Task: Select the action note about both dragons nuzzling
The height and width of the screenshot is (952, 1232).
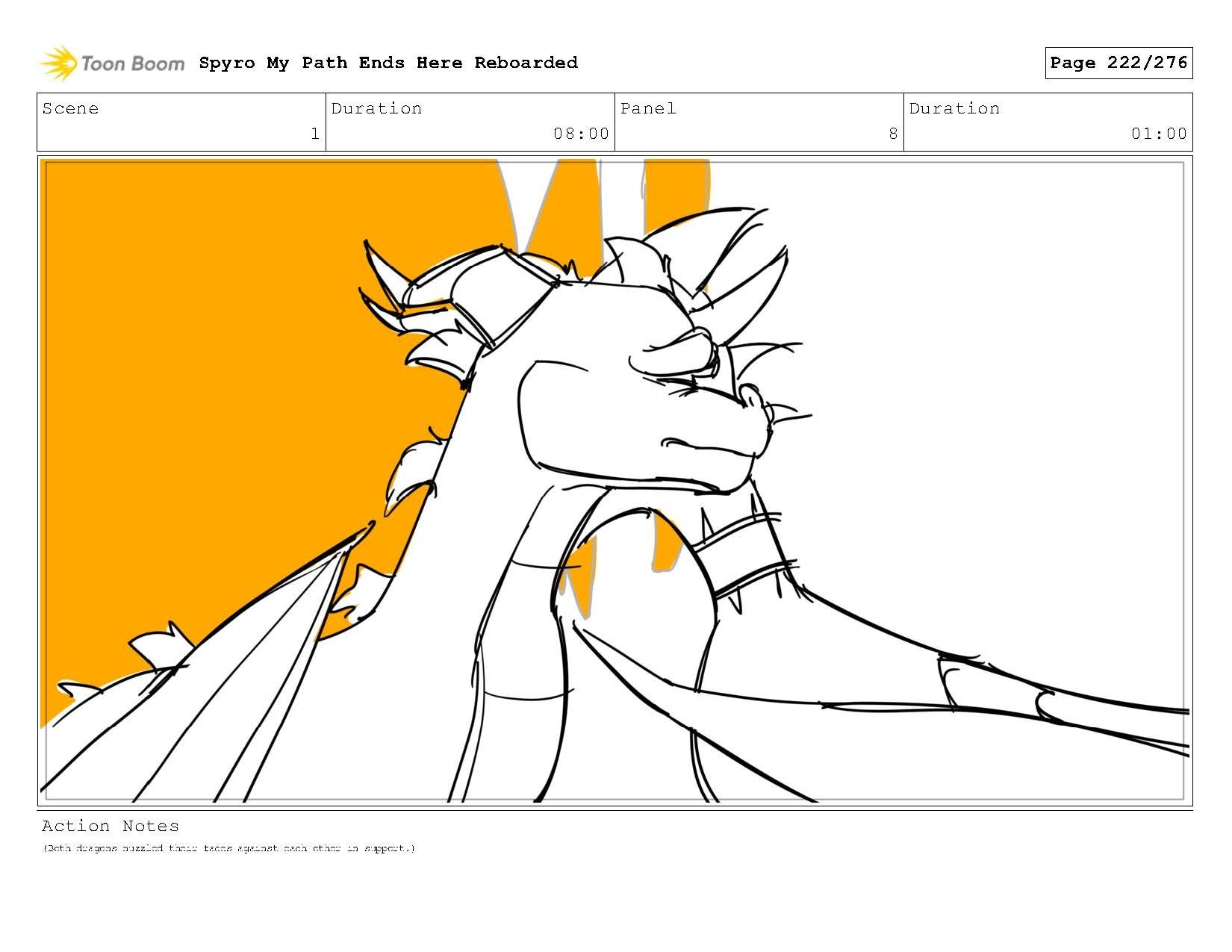Action: [x=228, y=848]
